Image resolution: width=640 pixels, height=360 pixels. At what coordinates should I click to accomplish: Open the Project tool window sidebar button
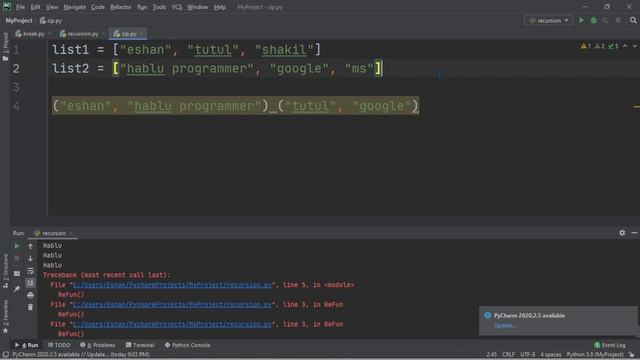point(5,47)
